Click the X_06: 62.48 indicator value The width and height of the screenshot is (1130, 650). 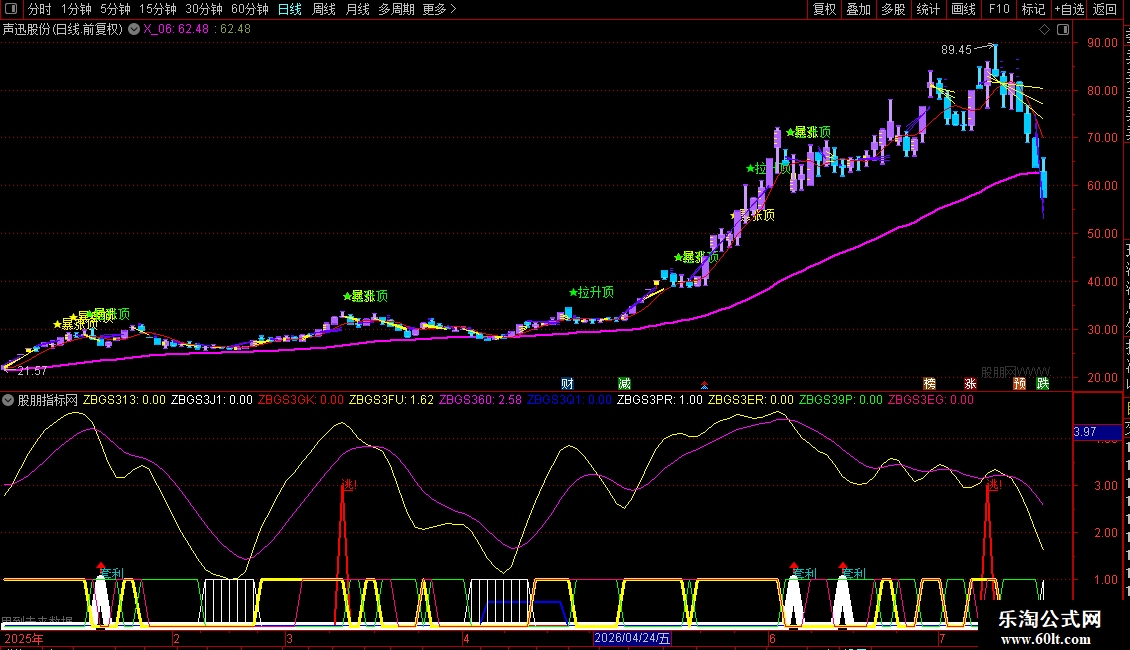176,30
